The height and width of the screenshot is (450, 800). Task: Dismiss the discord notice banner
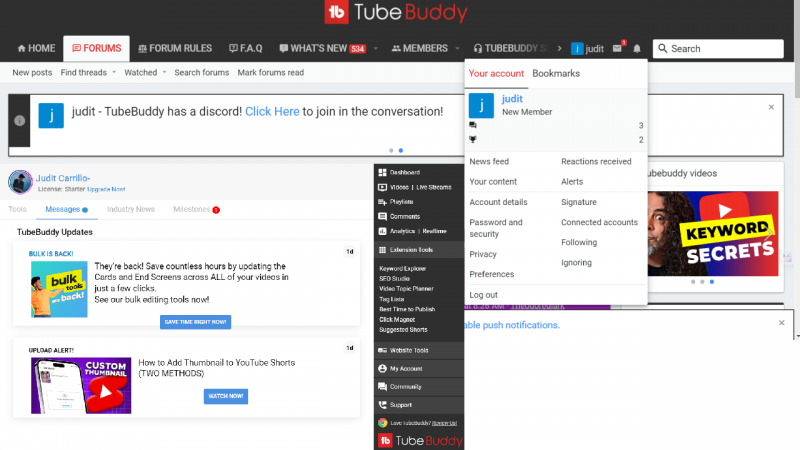pos(771,107)
